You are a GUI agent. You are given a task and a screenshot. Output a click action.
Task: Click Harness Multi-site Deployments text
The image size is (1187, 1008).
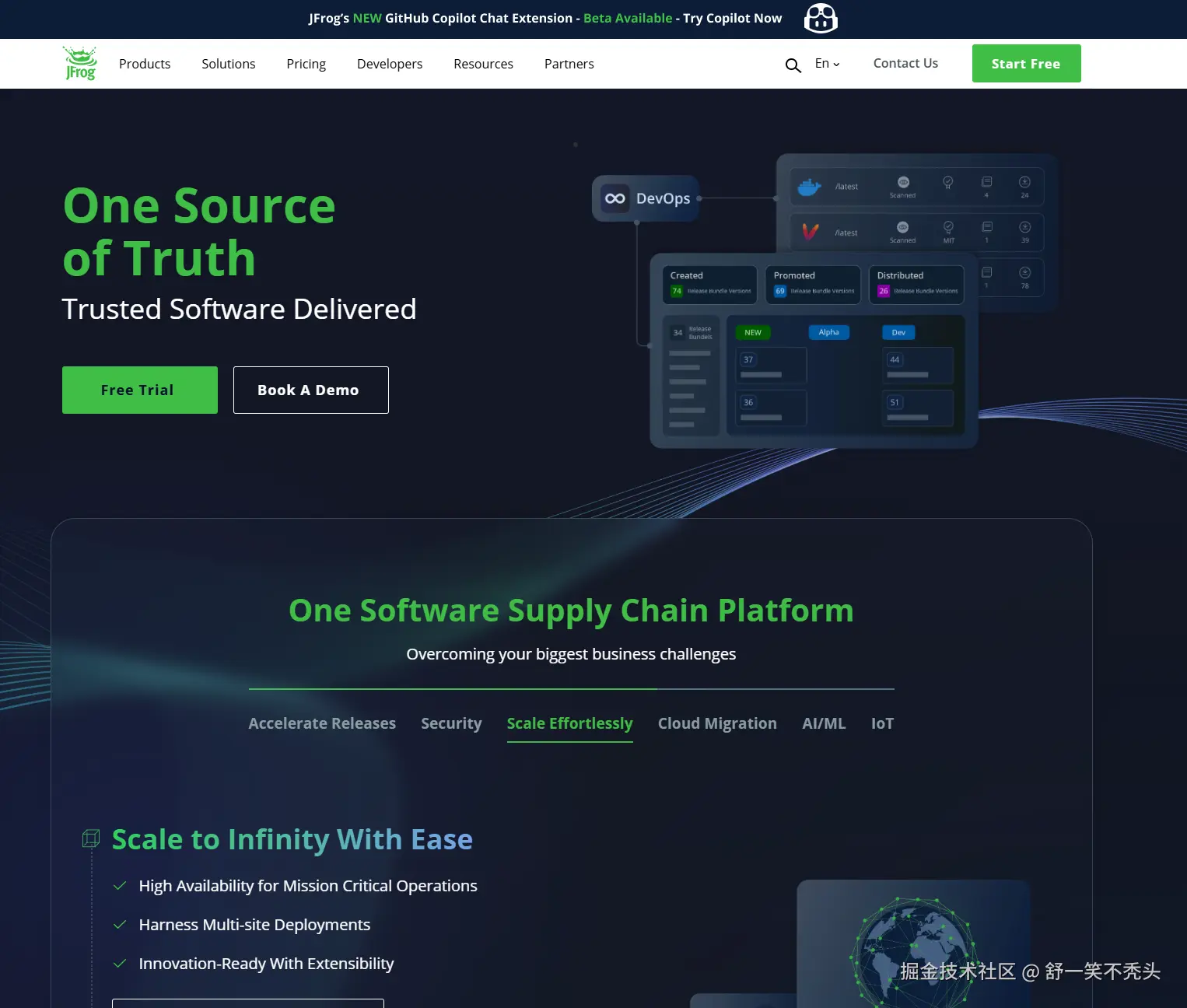(254, 925)
